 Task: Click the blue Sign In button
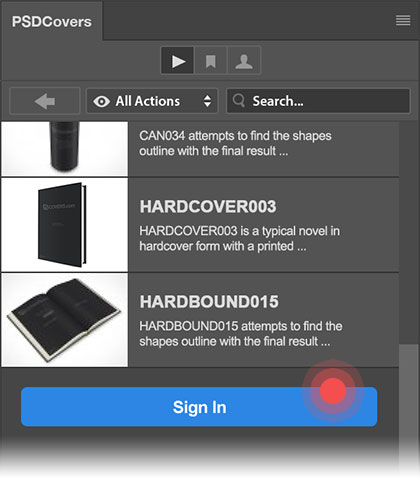199,407
